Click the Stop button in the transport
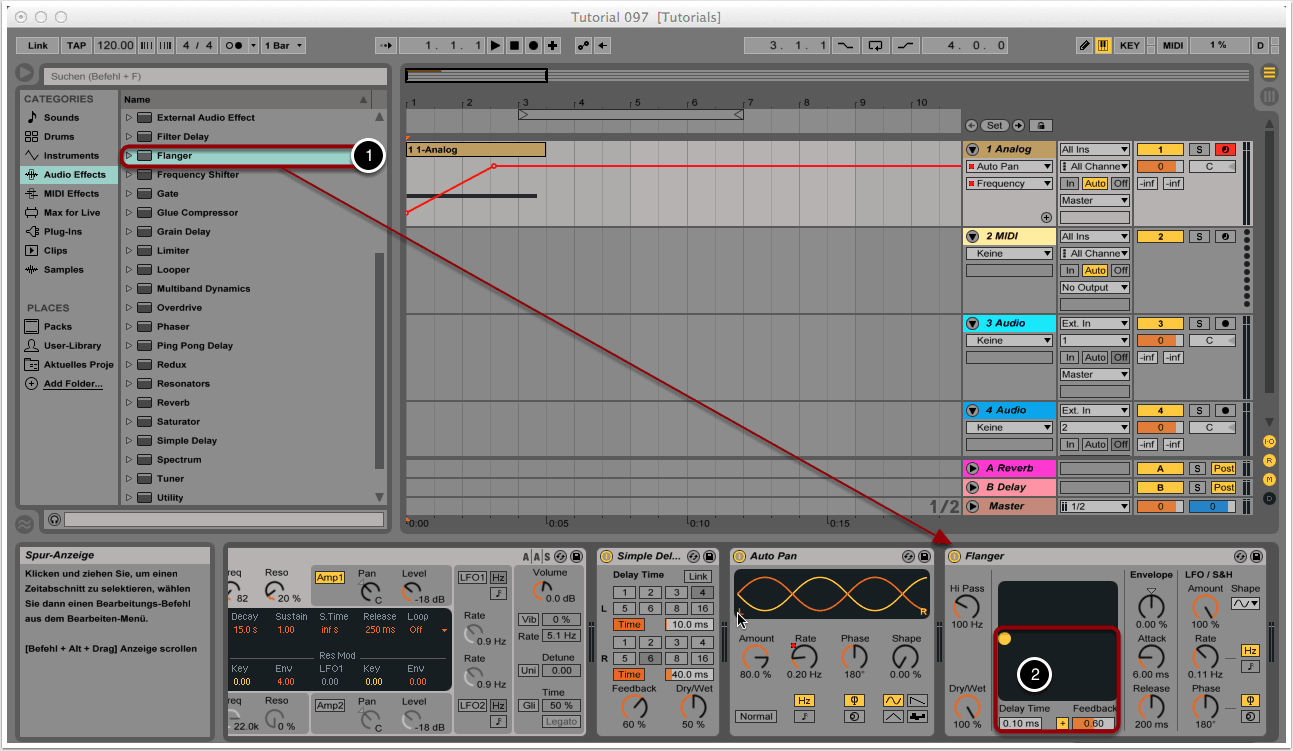The image size is (1293, 751). 514,46
